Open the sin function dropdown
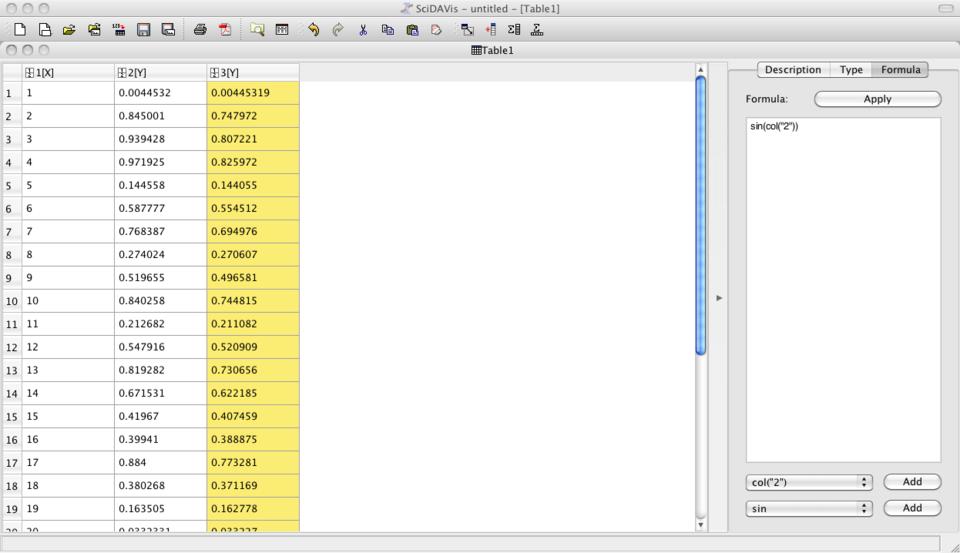 click(x=809, y=508)
